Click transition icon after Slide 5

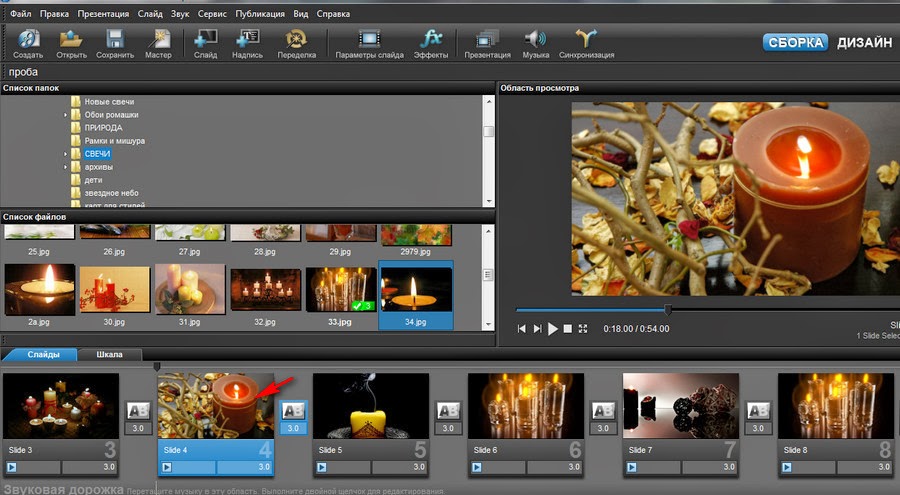click(x=448, y=411)
